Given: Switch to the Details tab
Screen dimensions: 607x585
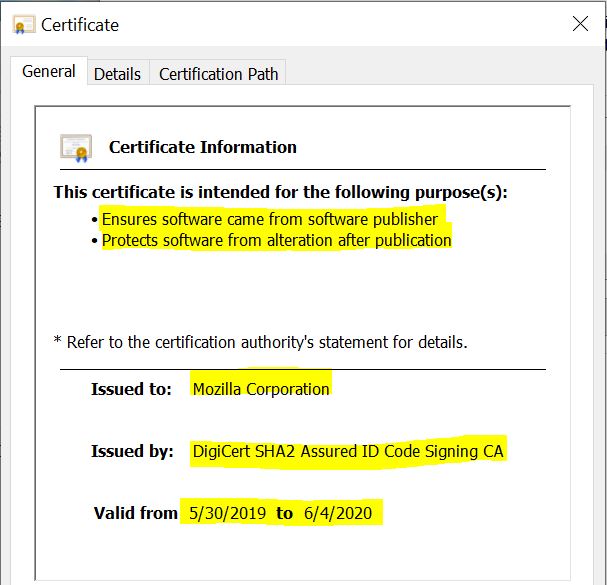Looking at the screenshot, I should click(117, 74).
